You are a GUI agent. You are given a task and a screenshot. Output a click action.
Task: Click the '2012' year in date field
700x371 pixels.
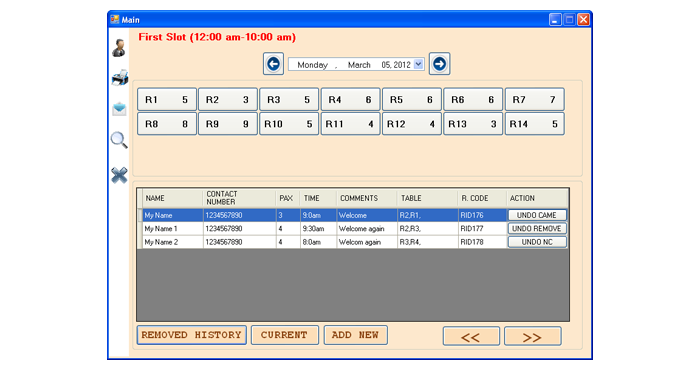pos(402,65)
